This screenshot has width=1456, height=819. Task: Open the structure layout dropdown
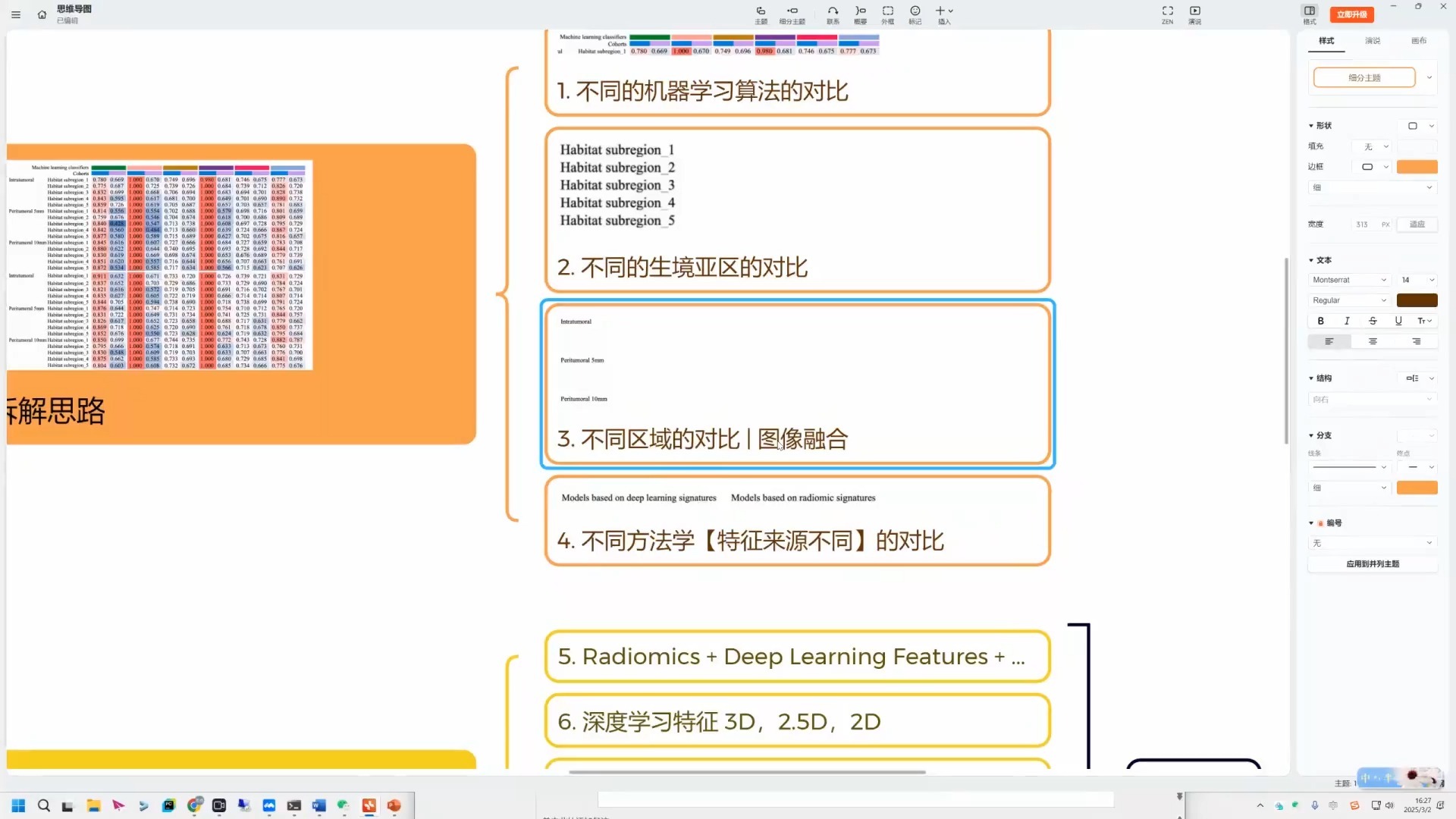tap(1417, 378)
